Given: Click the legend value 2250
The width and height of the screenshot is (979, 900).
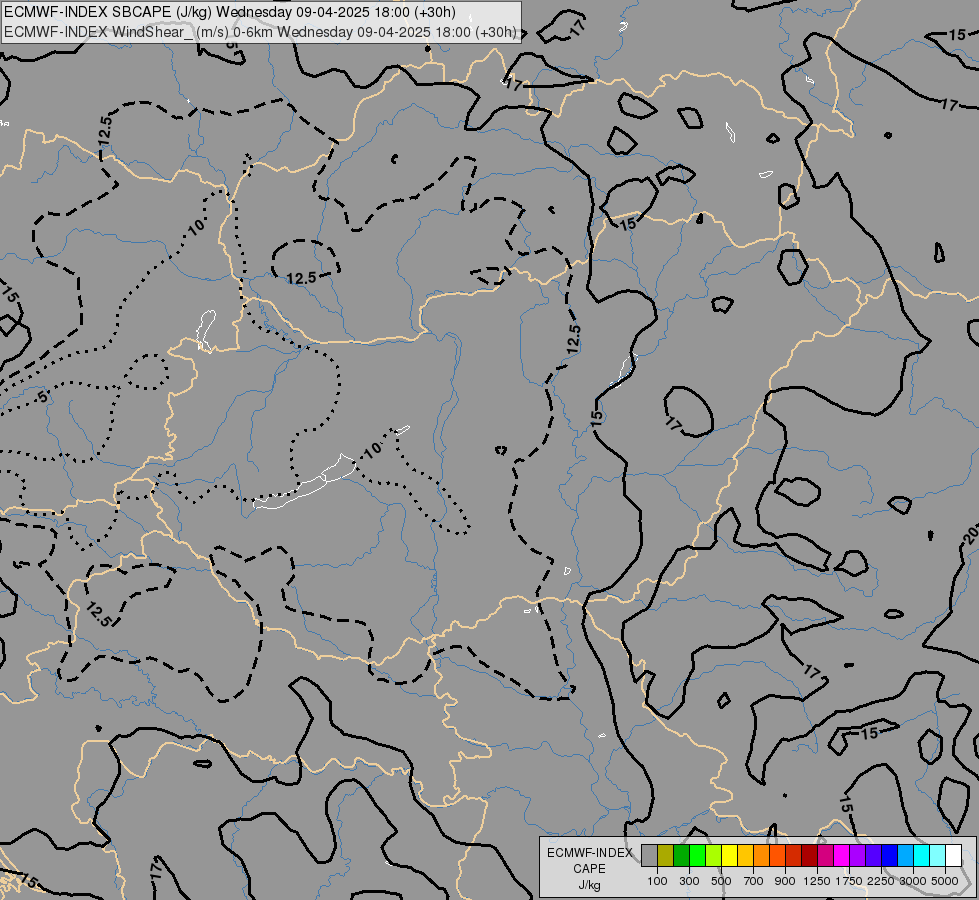Looking at the screenshot, I should [881, 881].
